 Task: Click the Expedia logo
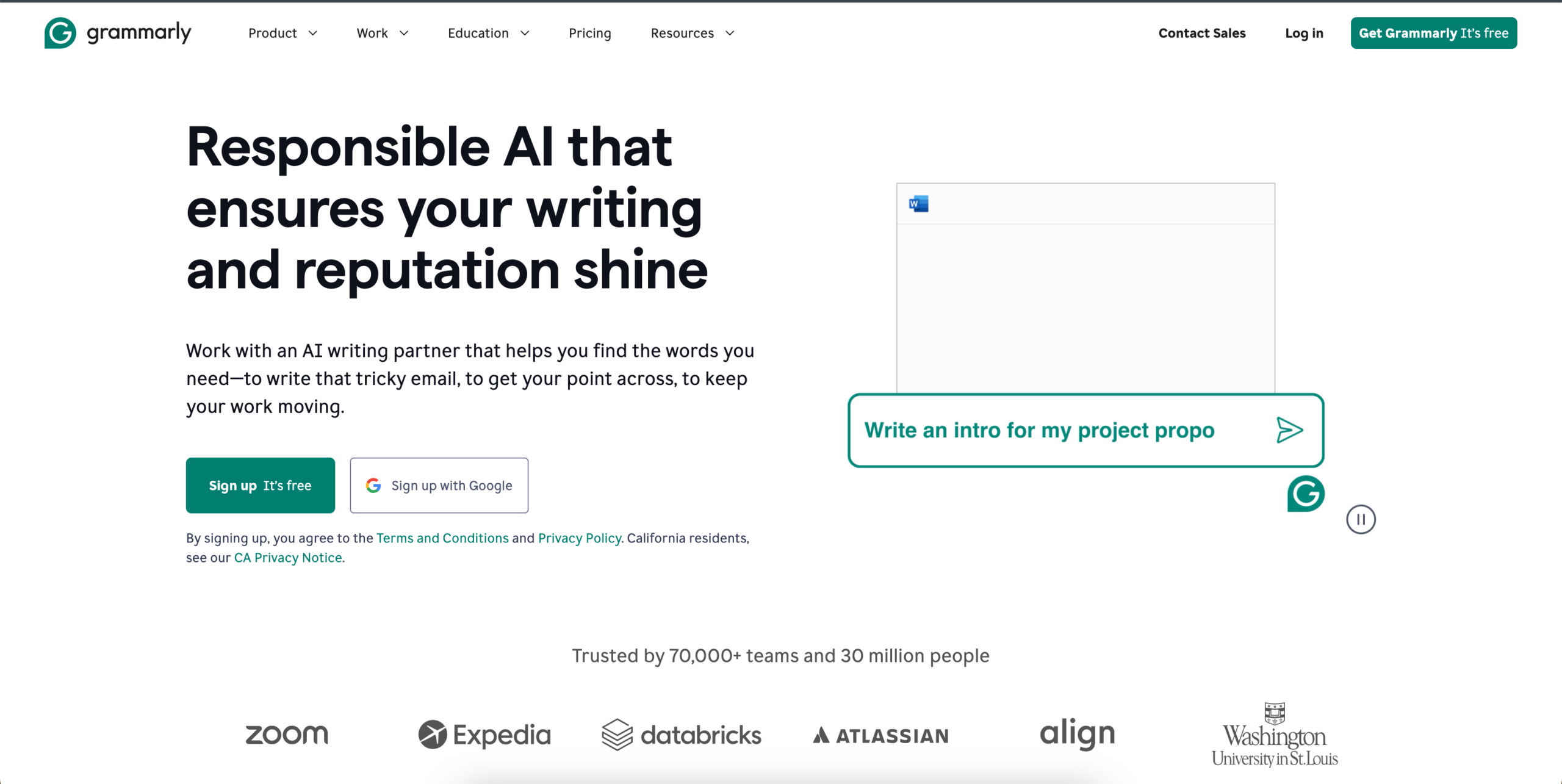484,735
